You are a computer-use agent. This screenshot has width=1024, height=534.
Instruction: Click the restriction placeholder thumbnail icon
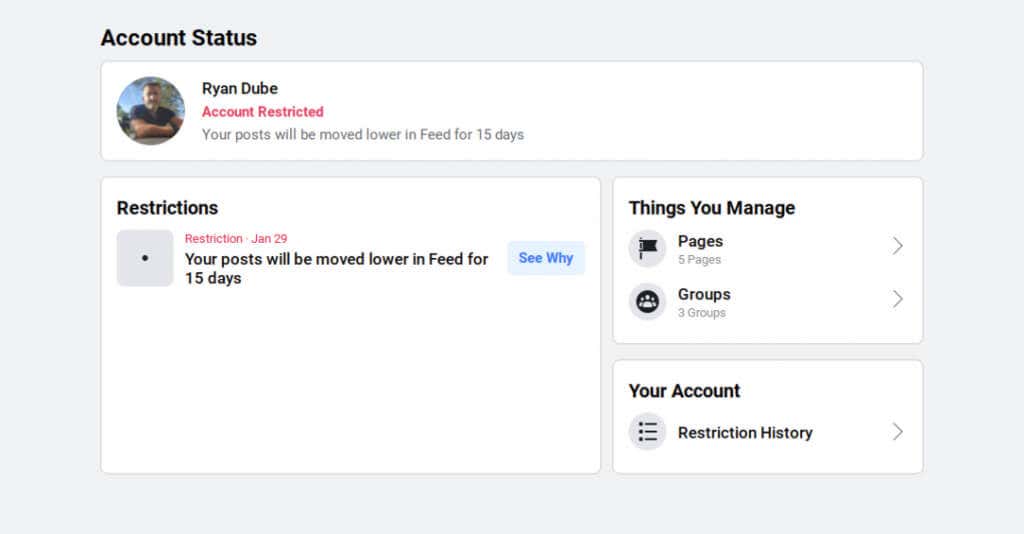[145, 258]
